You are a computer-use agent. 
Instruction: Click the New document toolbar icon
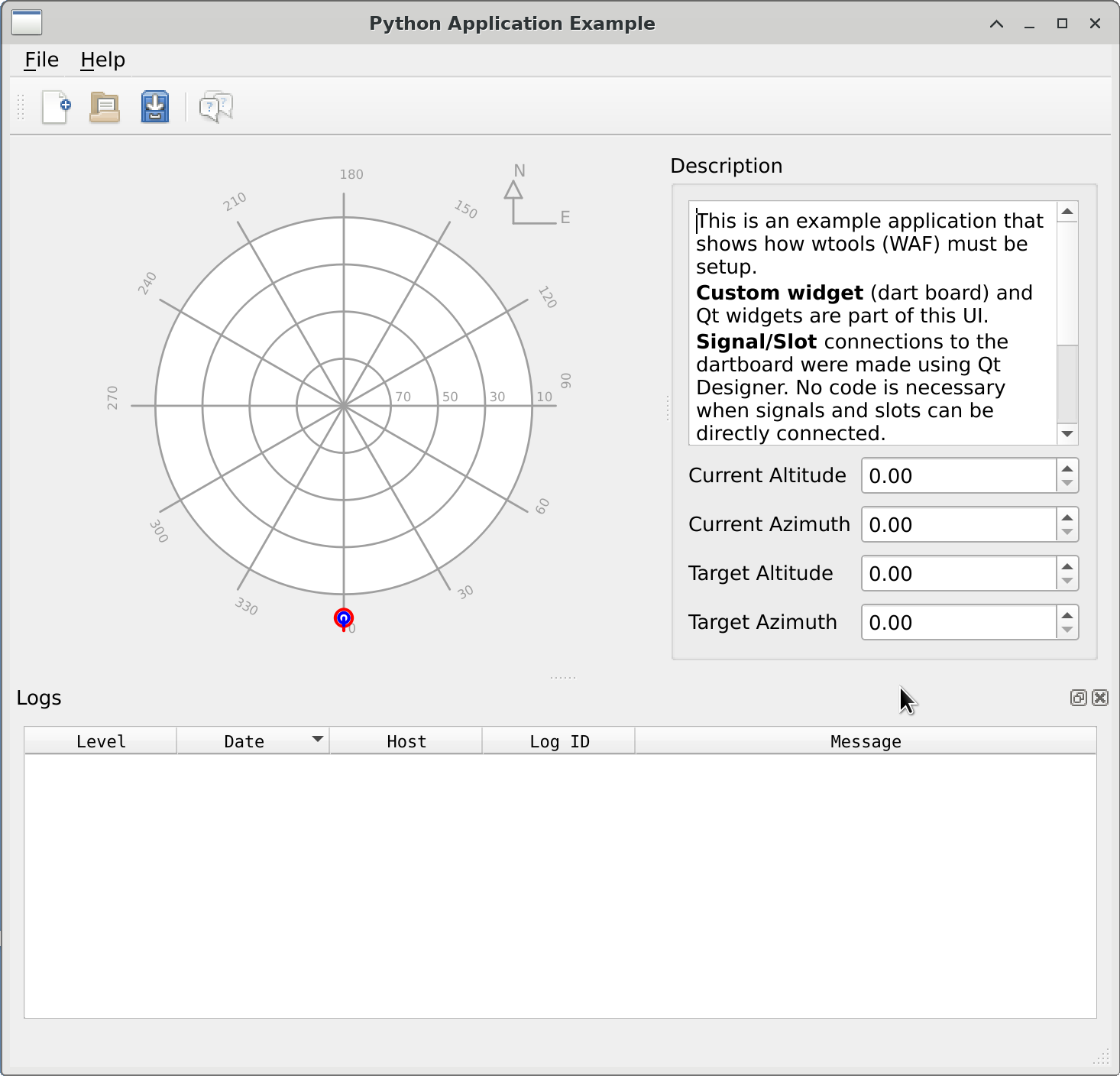pos(56,107)
